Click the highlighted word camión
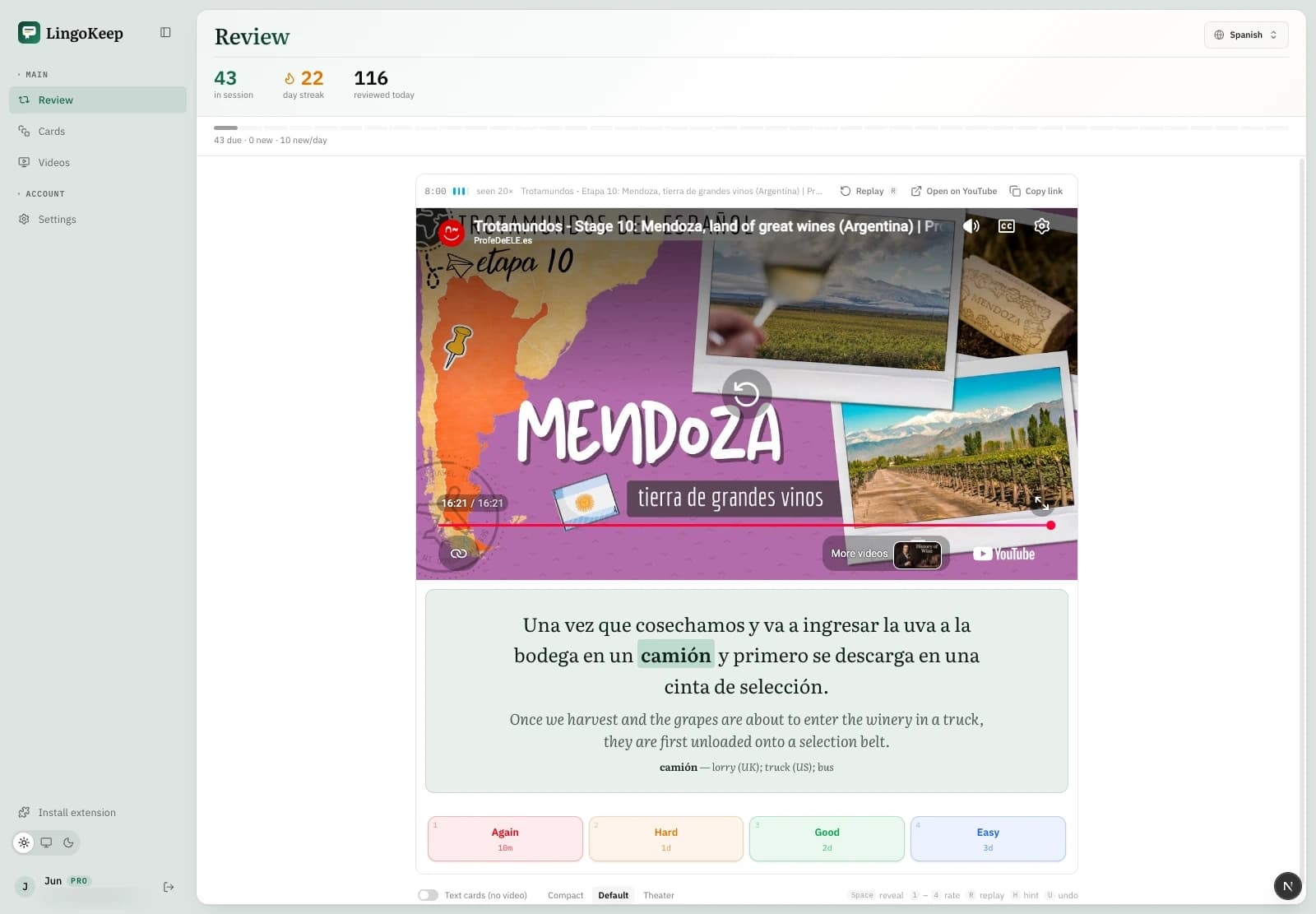This screenshot has height=914, width=1316. click(676, 655)
